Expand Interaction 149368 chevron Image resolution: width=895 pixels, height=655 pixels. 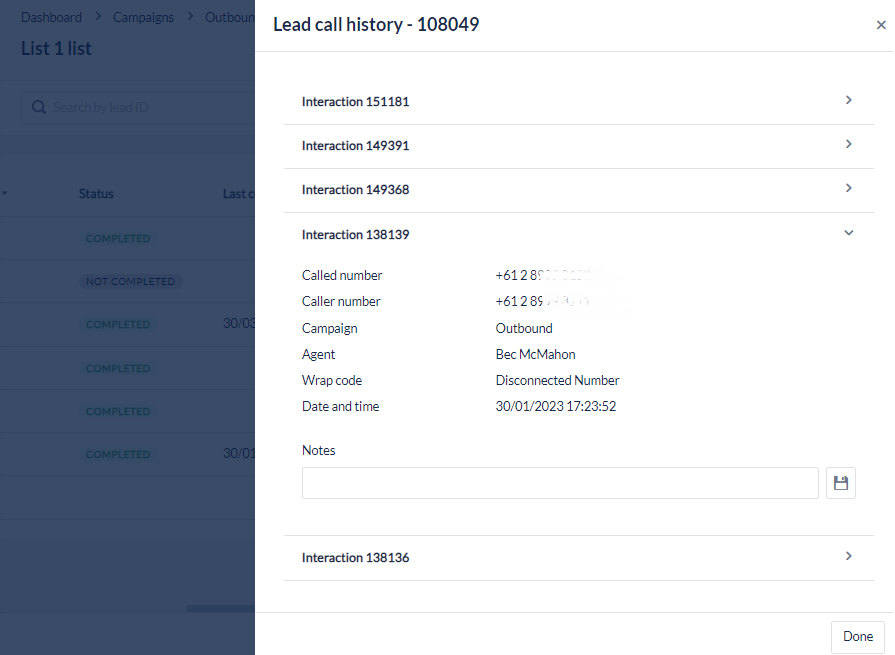848,188
